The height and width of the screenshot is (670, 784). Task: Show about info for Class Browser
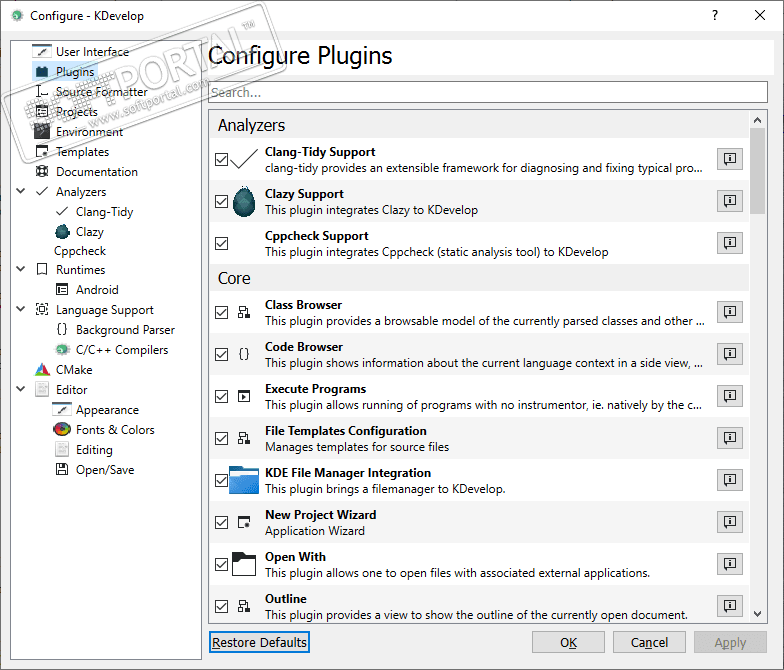(730, 312)
